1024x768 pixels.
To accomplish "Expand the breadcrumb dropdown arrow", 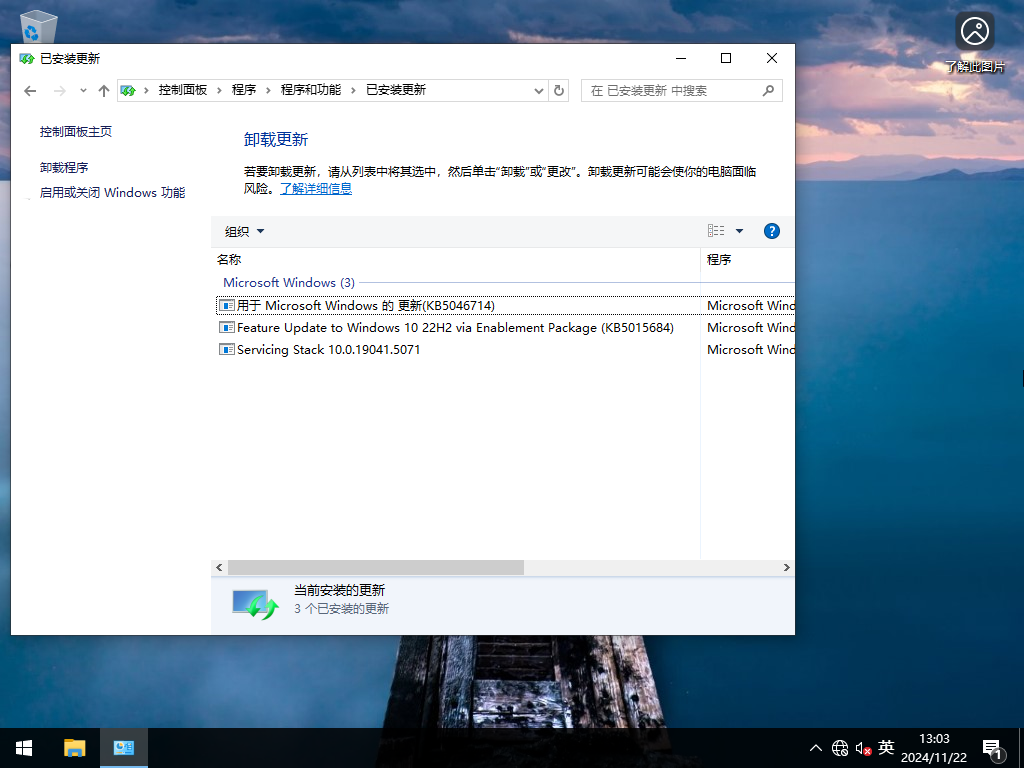I will 539,90.
